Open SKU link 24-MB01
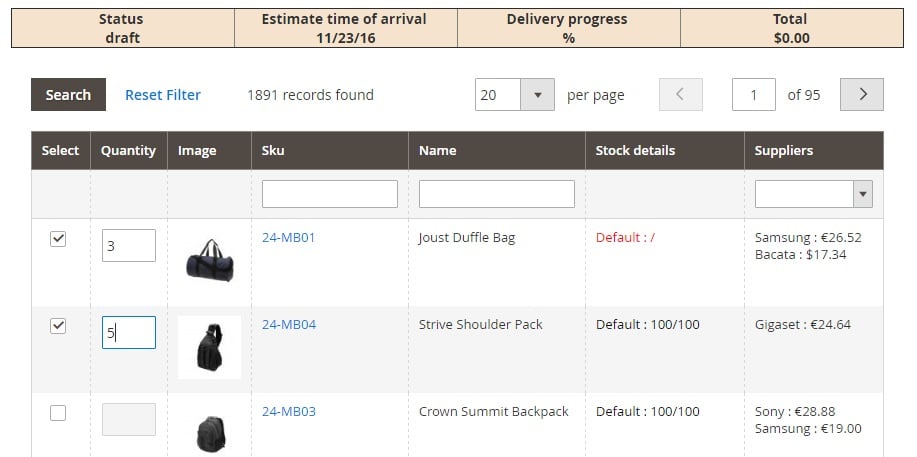The height and width of the screenshot is (457, 917). pos(288,238)
